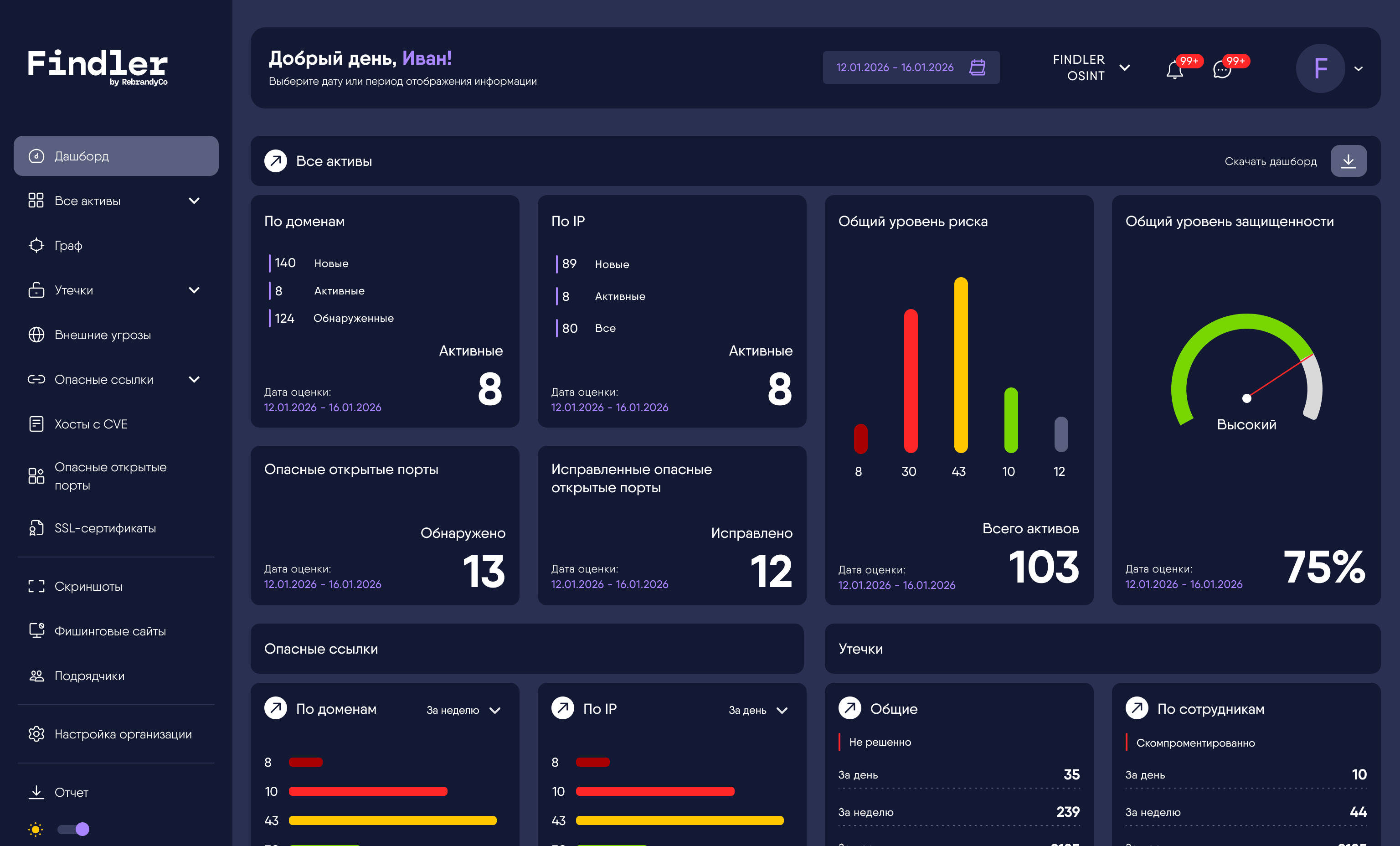The width and height of the screenshot is (1400, 846).
Task: Click the F profile avatar
Action: [x=1320, y=69]
